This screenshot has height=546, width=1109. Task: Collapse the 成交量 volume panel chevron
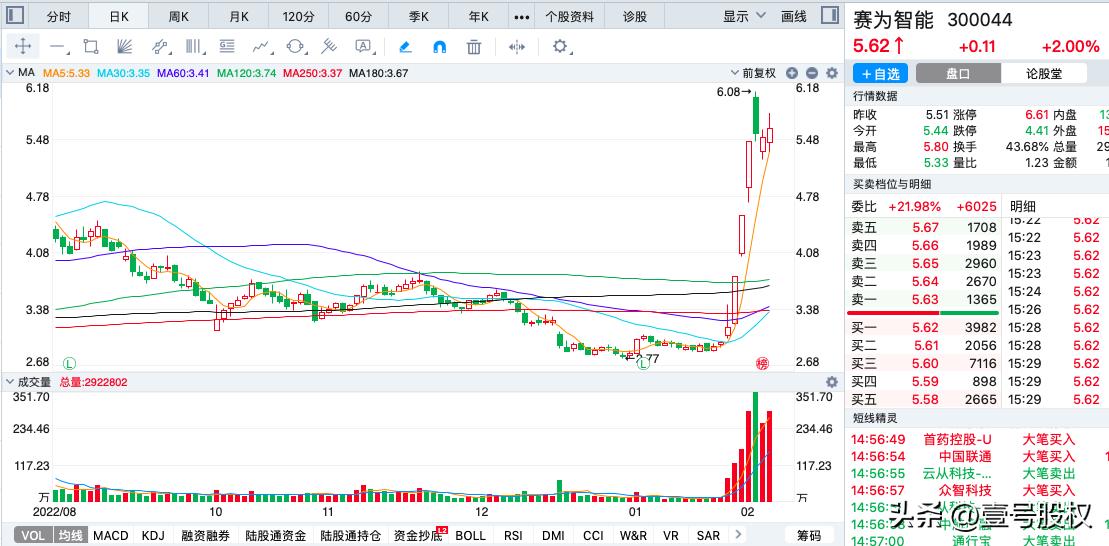point(10,382)
